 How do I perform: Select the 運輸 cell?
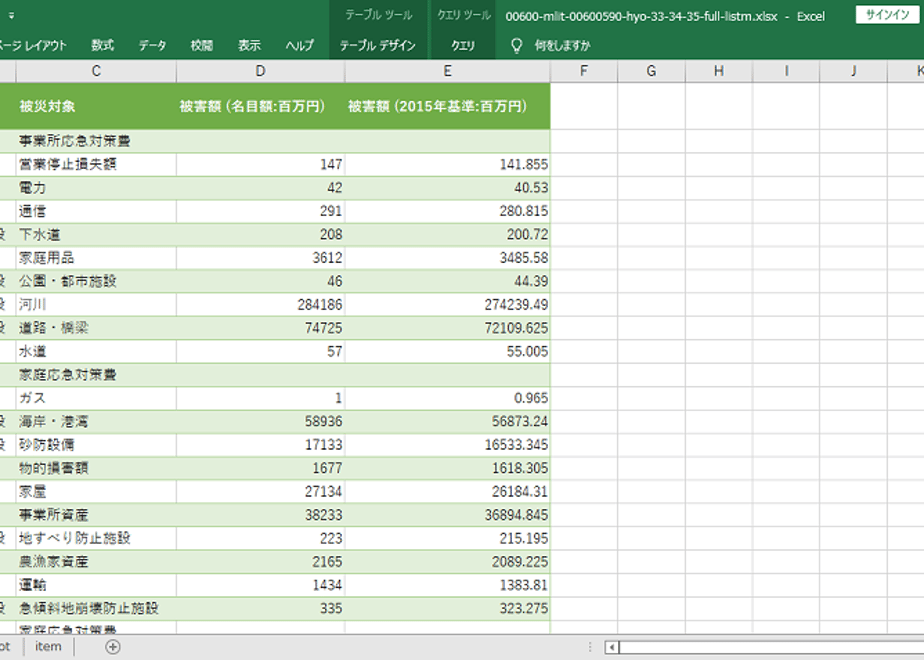pyautogui.click(x=96, y=585)
